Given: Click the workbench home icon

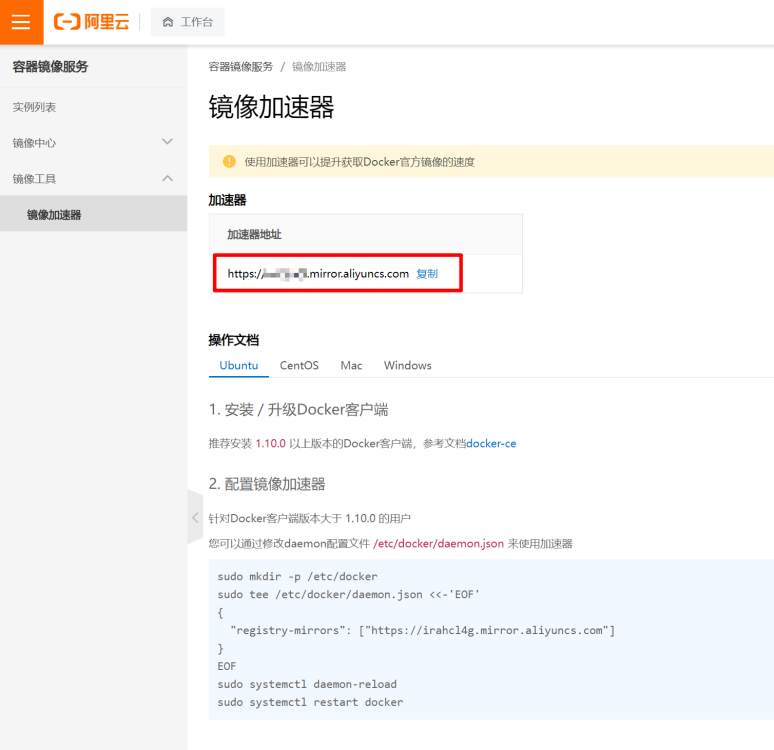Looking at the screenshot, I should [x=168, y=22].
